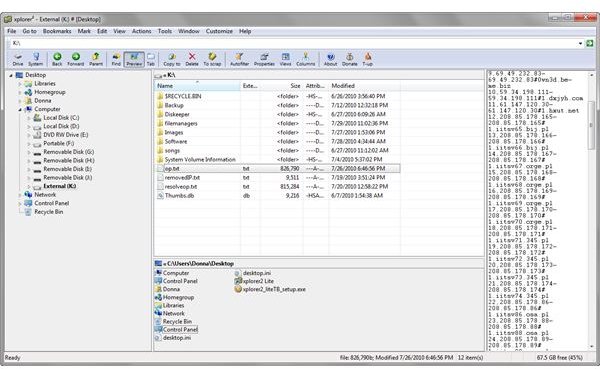Click the C:\Users\Donna\Desktop pane title
Screen dimensions: 600x369
(x=200, y=264)
